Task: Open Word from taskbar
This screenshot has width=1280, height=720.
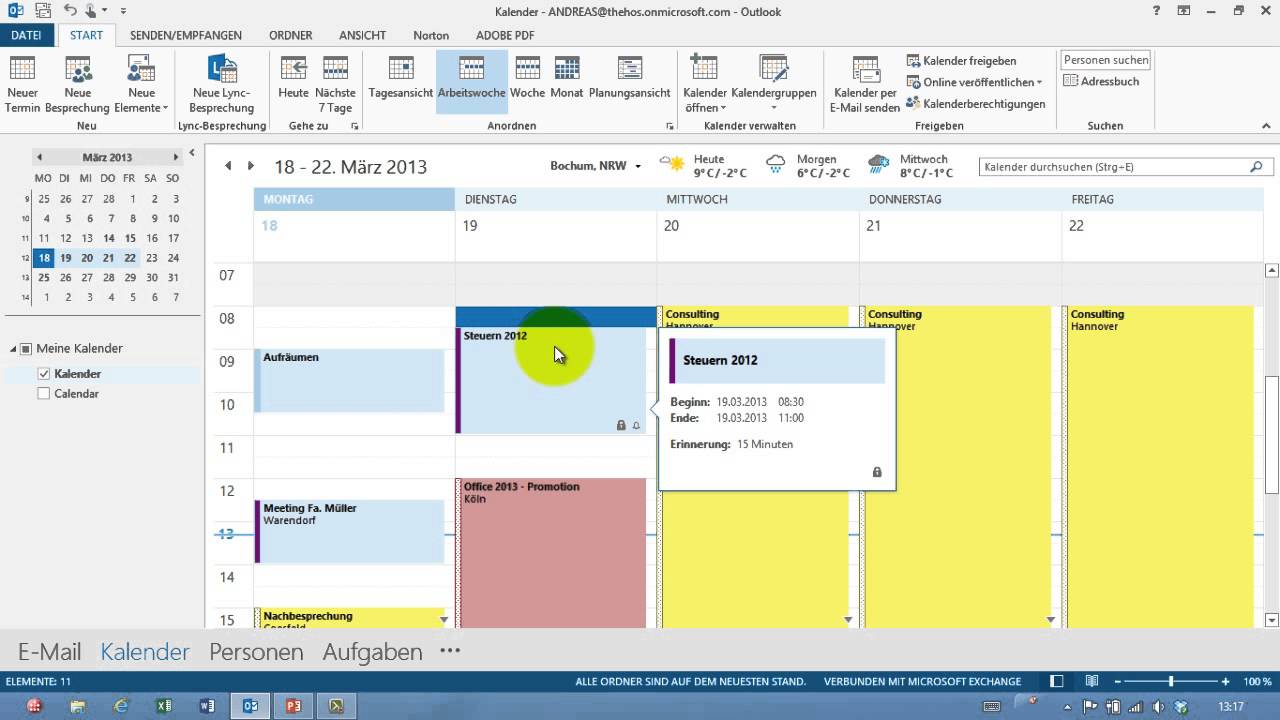Action: pyautogui.click(x=207, y=706)
